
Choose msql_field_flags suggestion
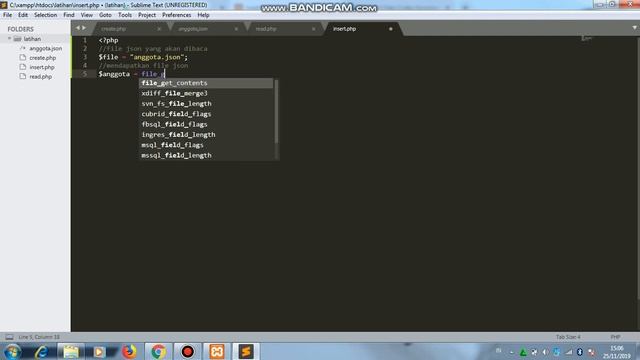click(206, 145)
